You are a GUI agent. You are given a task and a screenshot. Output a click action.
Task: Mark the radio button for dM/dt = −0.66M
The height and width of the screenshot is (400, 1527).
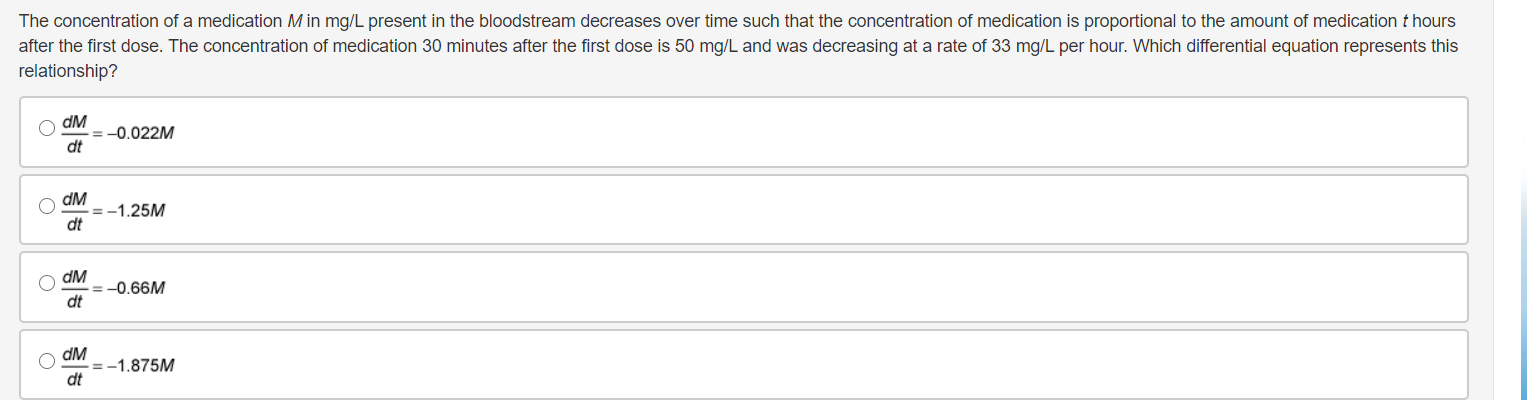pos(47,283)
